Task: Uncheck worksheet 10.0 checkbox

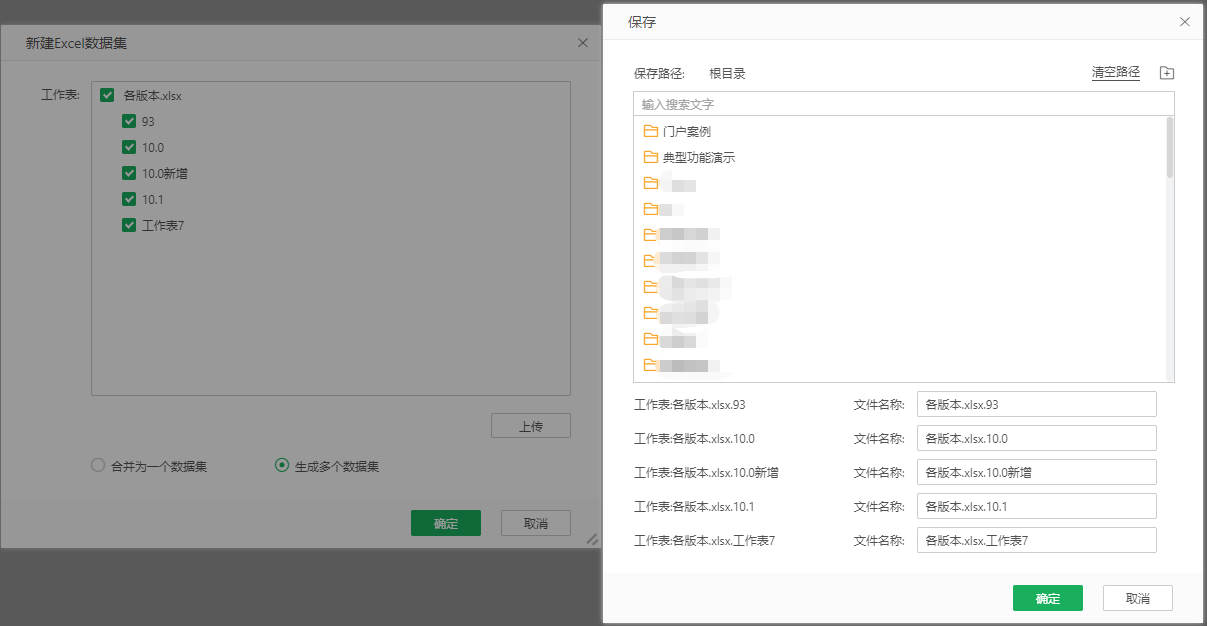Action: (129, 147)
